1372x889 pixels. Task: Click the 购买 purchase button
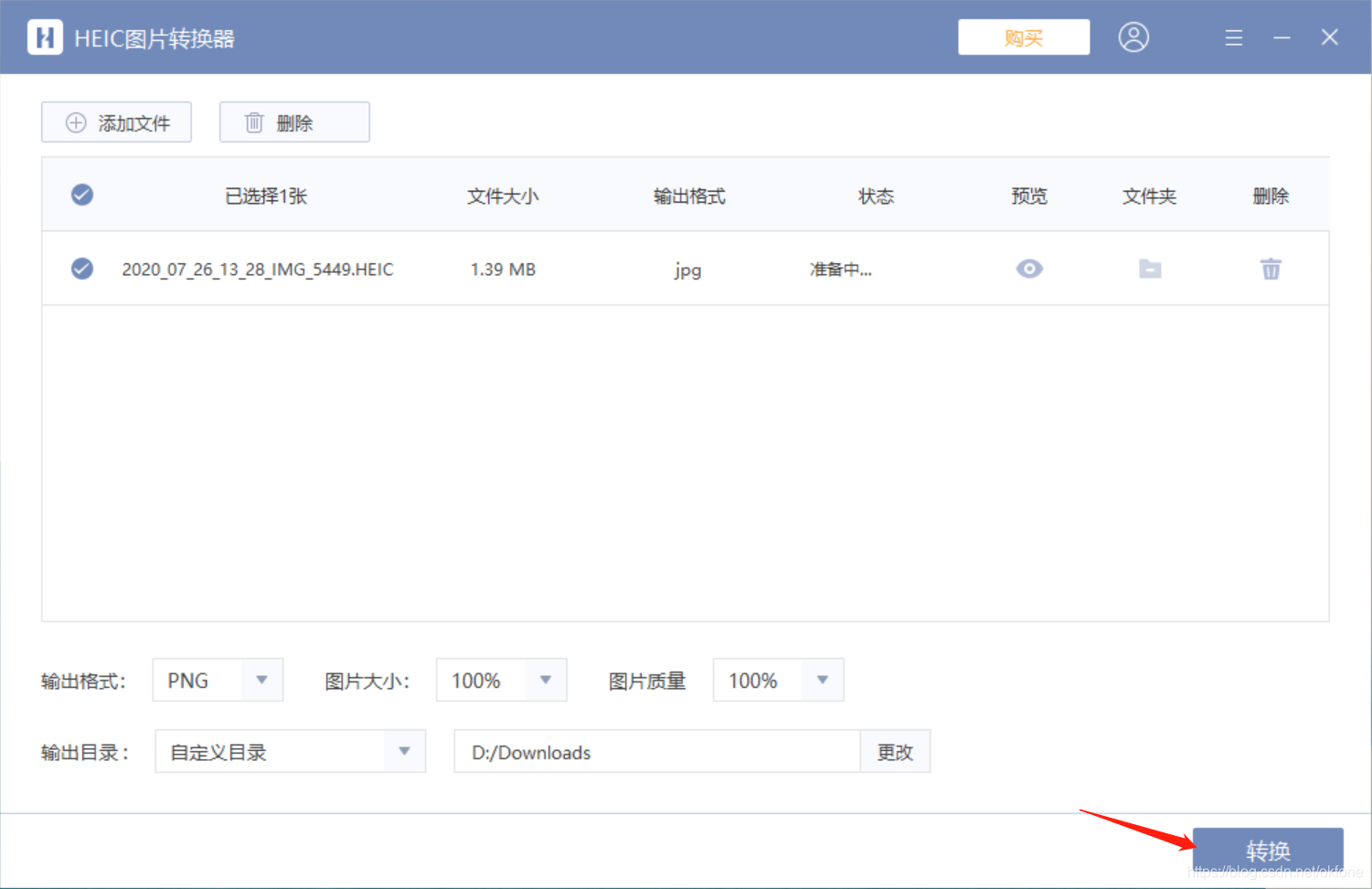[1024, 37]
